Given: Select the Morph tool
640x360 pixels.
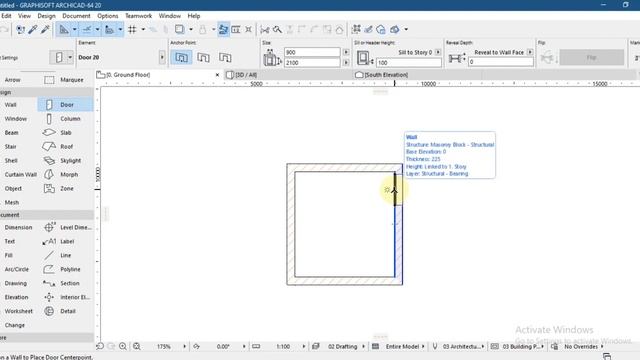Looking at the screenshot, I should coord(65,174).
